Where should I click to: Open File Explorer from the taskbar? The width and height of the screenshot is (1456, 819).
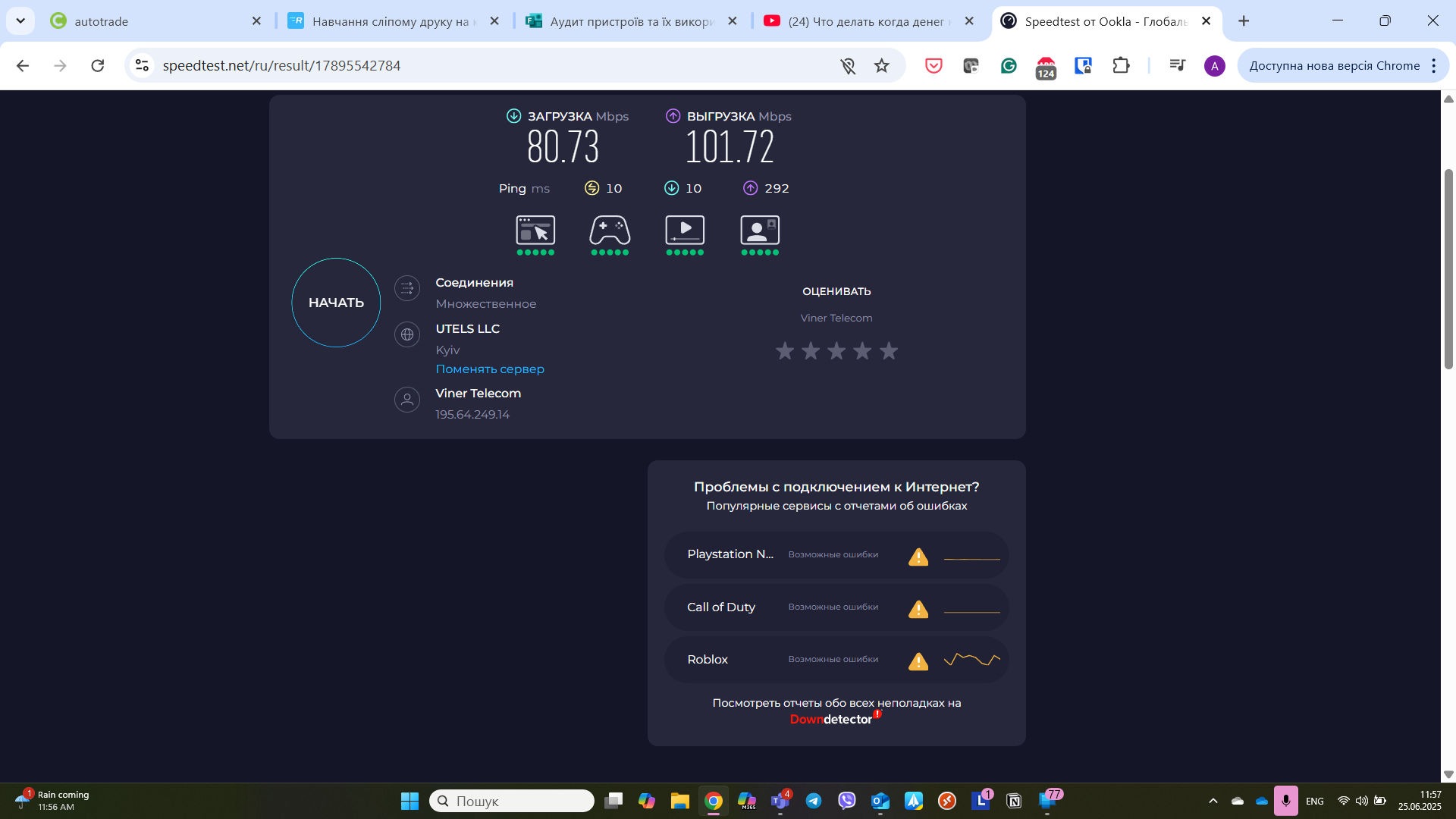tap(679, 801)
